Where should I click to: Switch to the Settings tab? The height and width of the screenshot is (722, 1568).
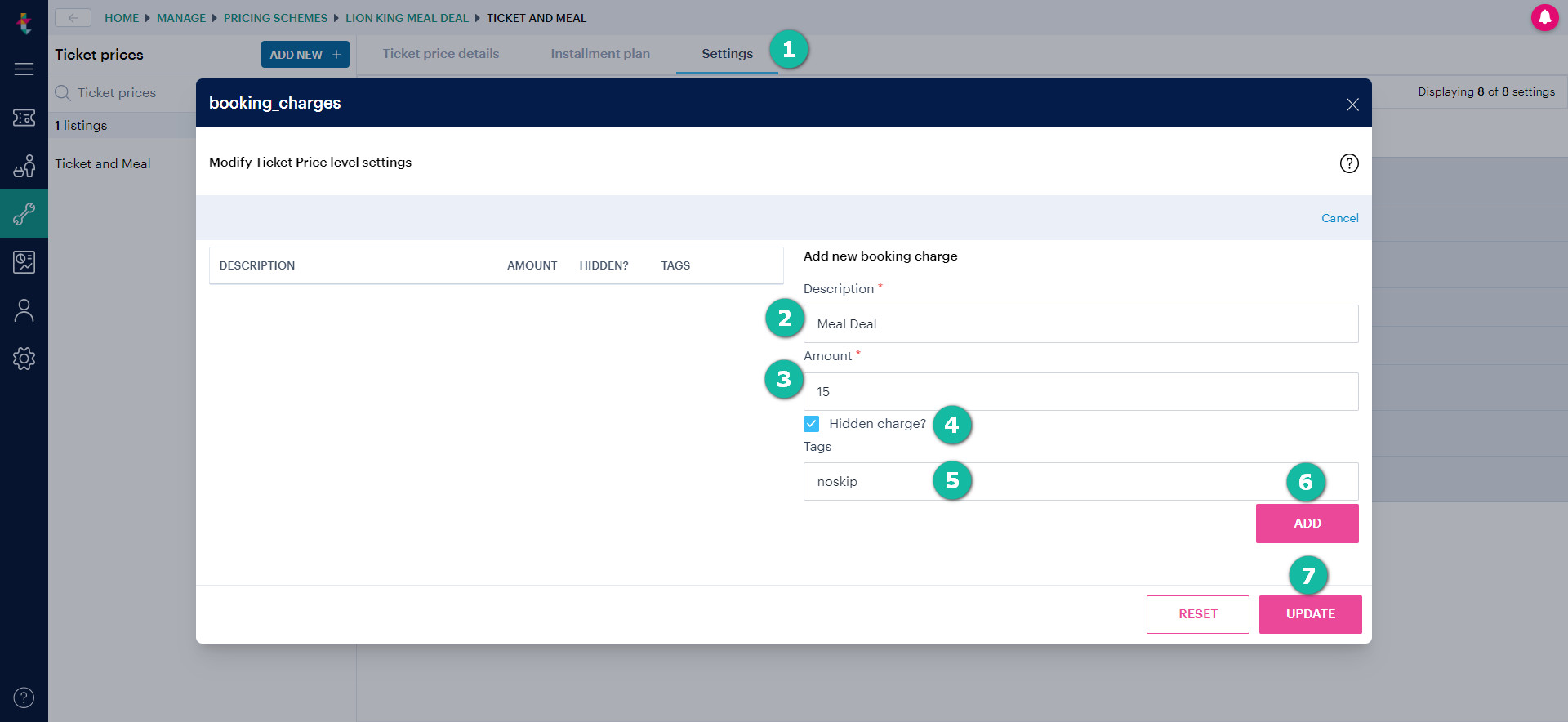pos(727,54)
